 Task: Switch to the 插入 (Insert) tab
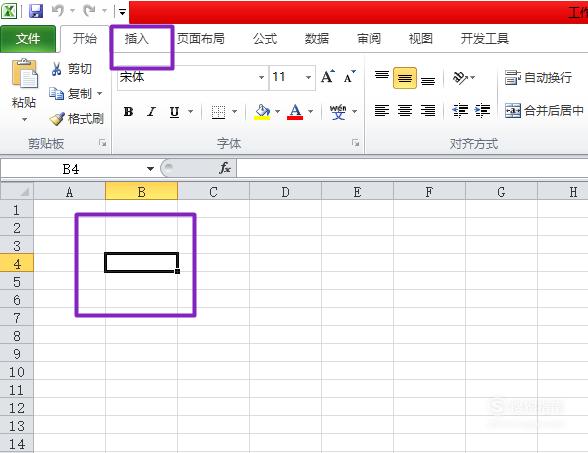(x=136, y=39)
